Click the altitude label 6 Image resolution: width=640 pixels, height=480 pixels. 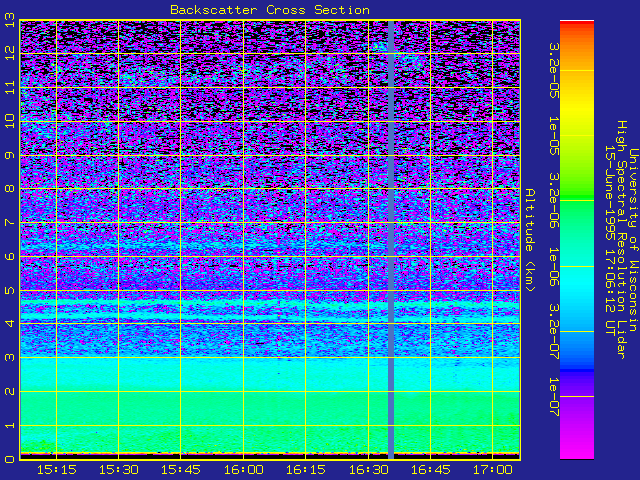point(10,256)
